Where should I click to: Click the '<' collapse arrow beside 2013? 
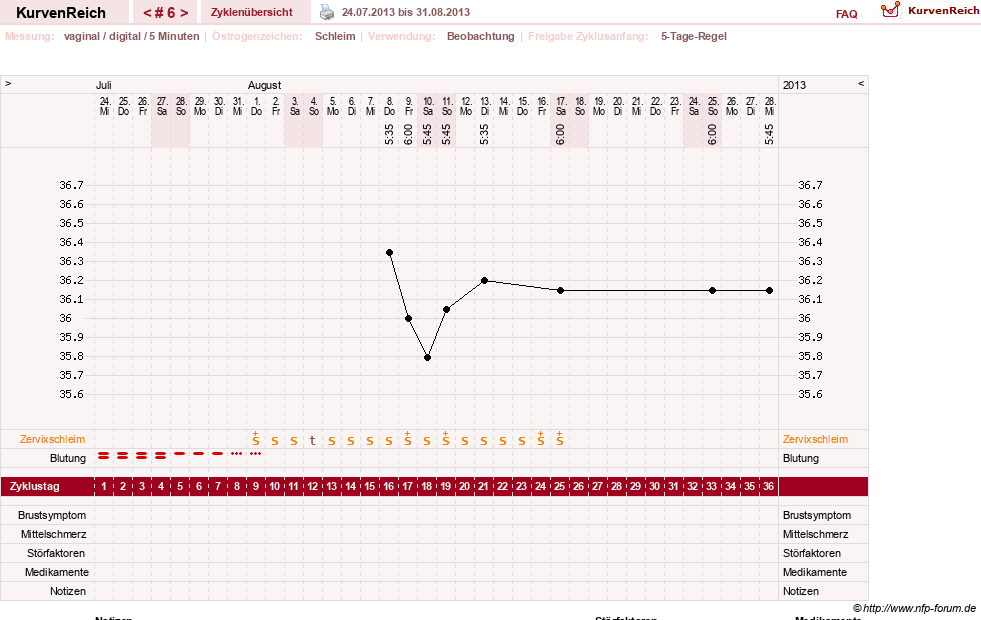click(x=861, y=83)
